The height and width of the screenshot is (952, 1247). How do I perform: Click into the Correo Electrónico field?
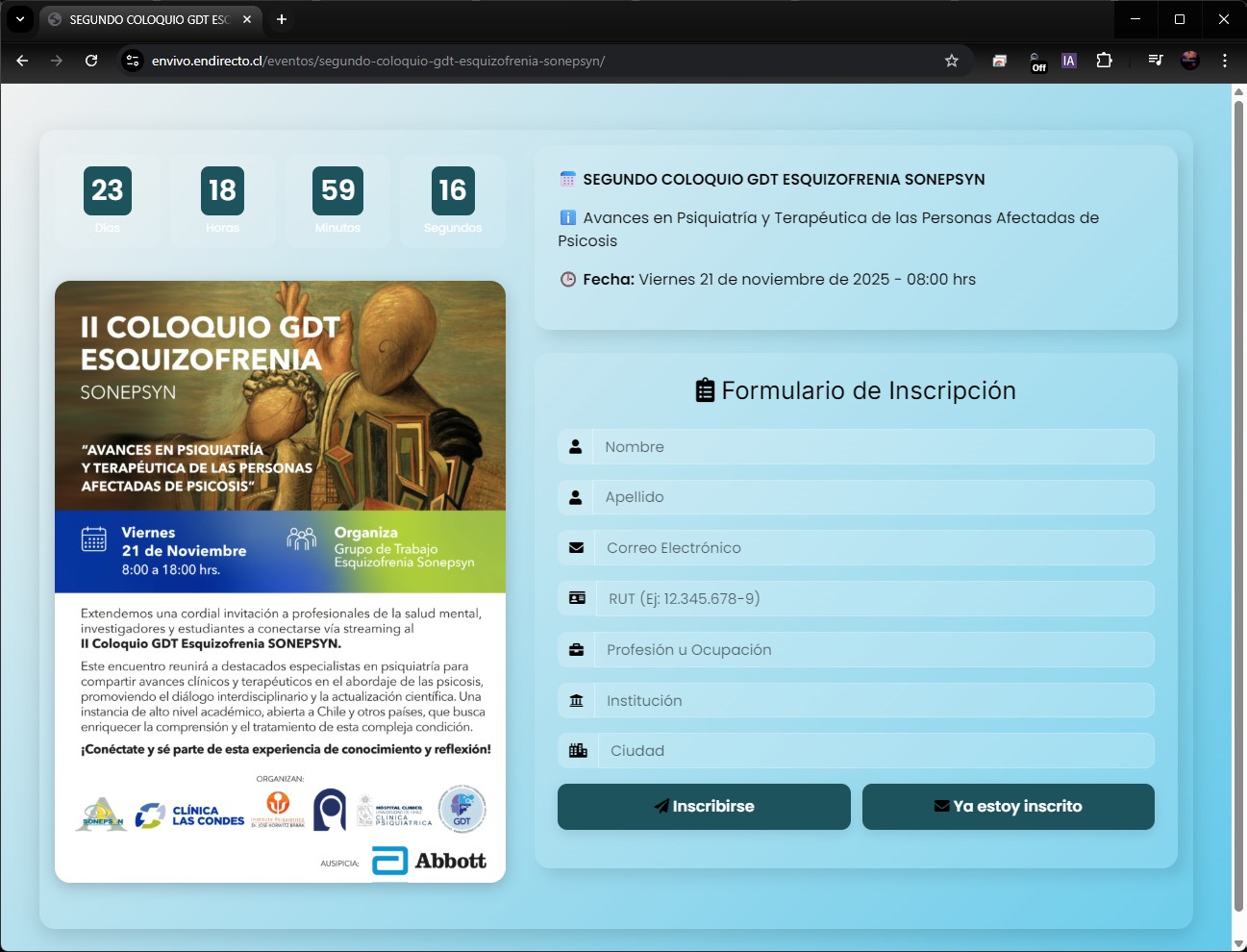[x=873, y=548]
